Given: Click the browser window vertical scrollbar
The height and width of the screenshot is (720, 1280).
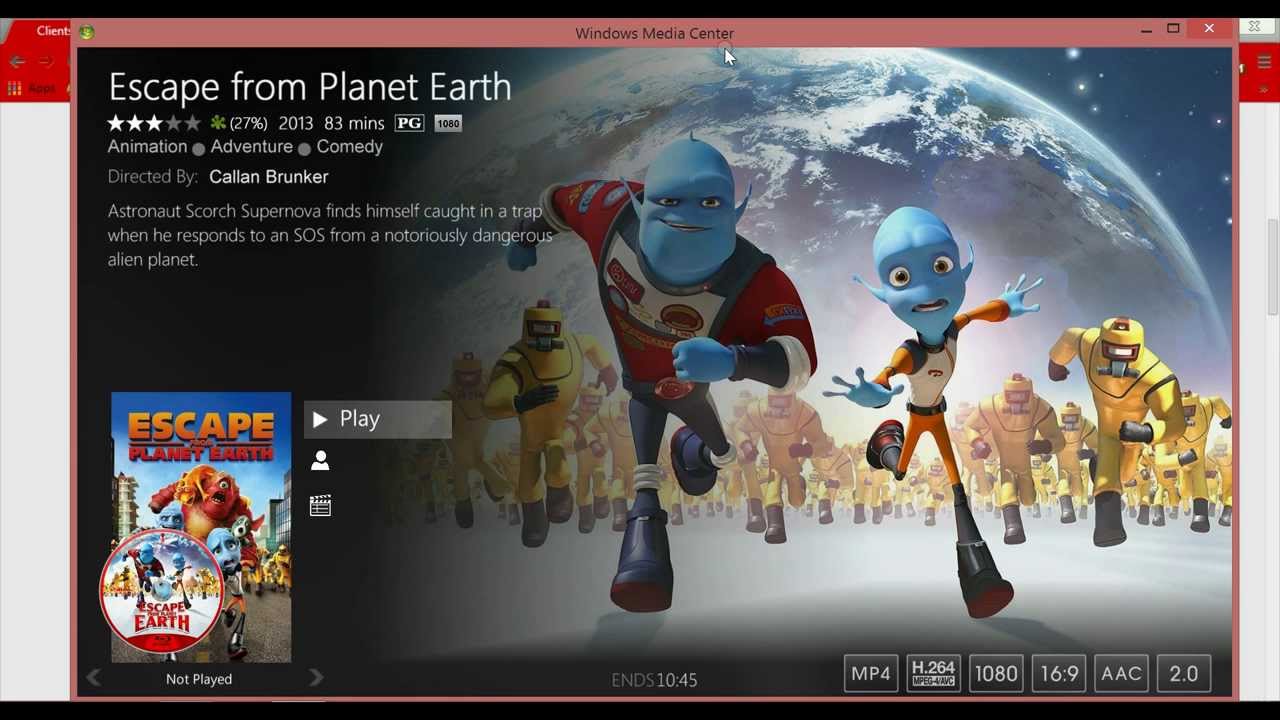Looking at the screenshot, I should pos(1272,269).
